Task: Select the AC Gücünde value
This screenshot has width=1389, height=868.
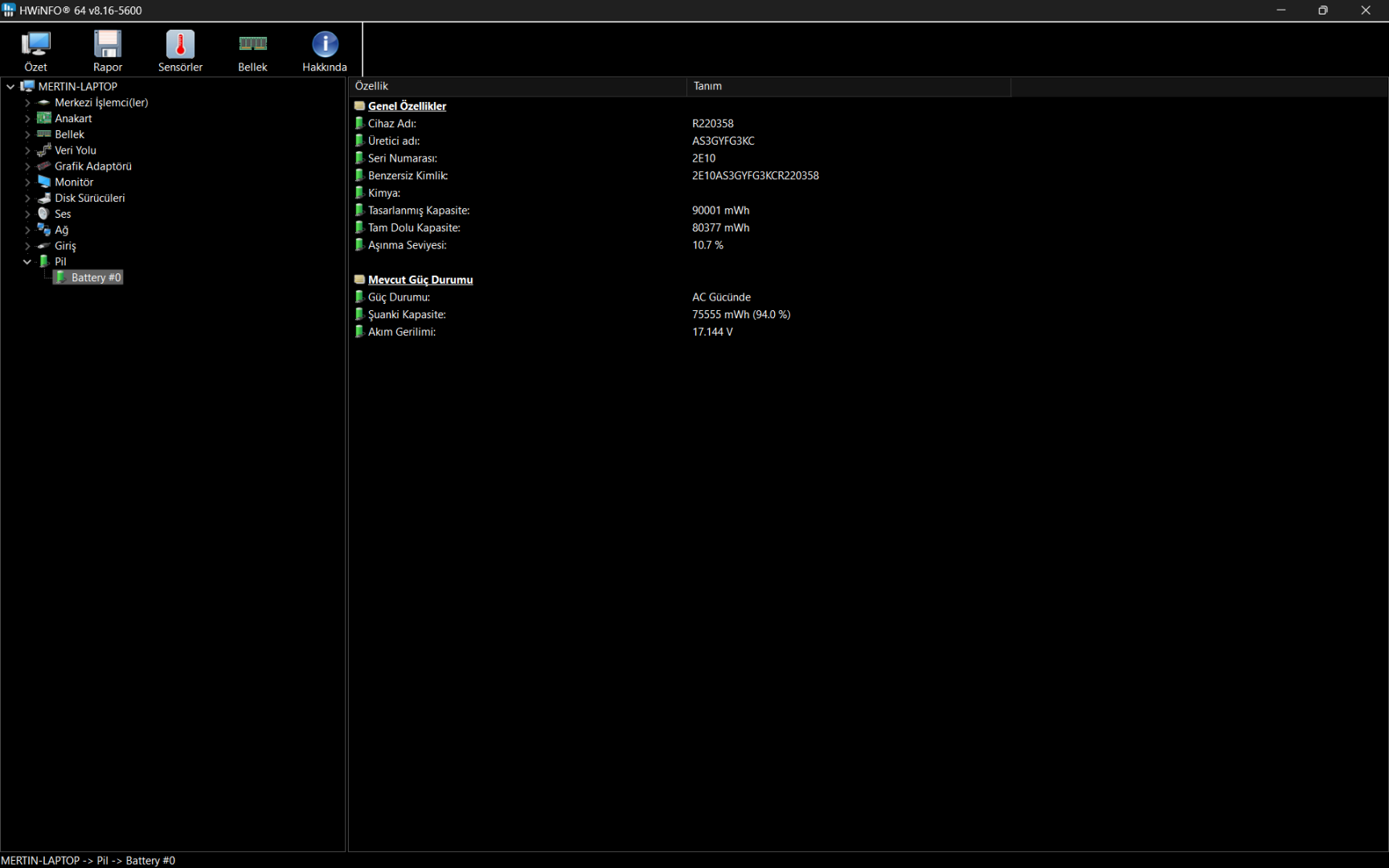Action: tap(721, 297)
